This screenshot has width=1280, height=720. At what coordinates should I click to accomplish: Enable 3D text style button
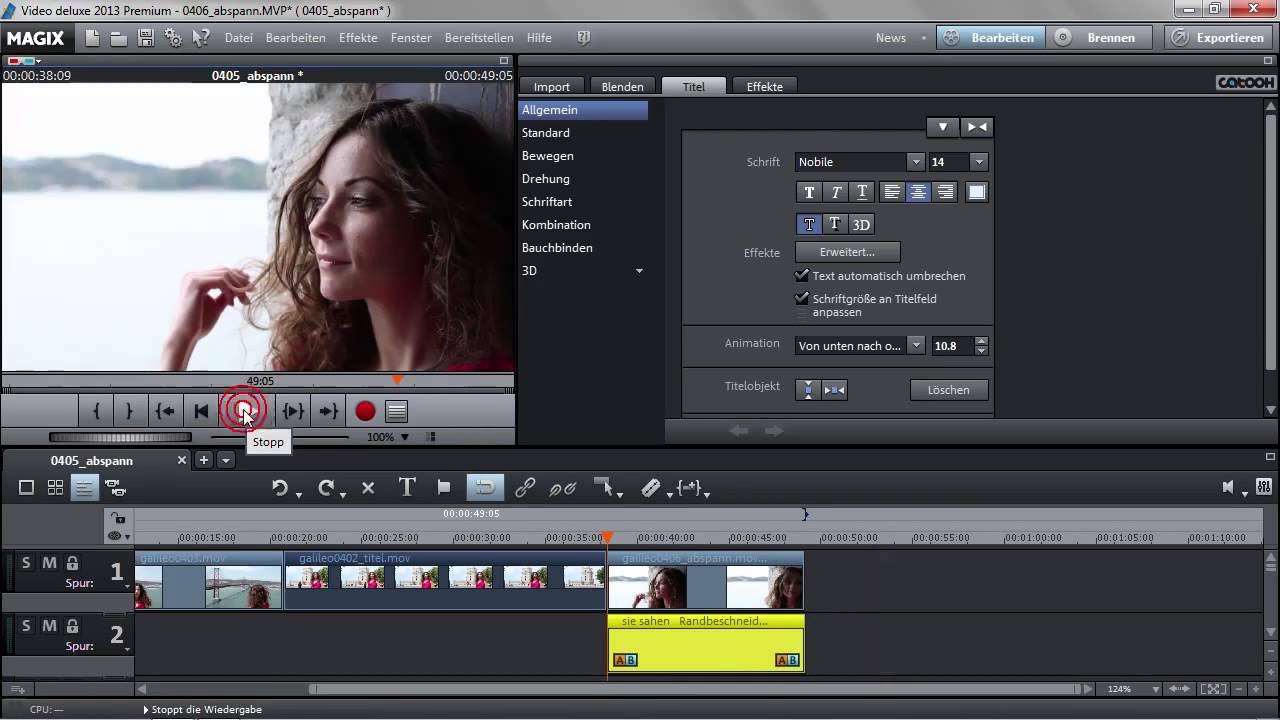(861, 224)
